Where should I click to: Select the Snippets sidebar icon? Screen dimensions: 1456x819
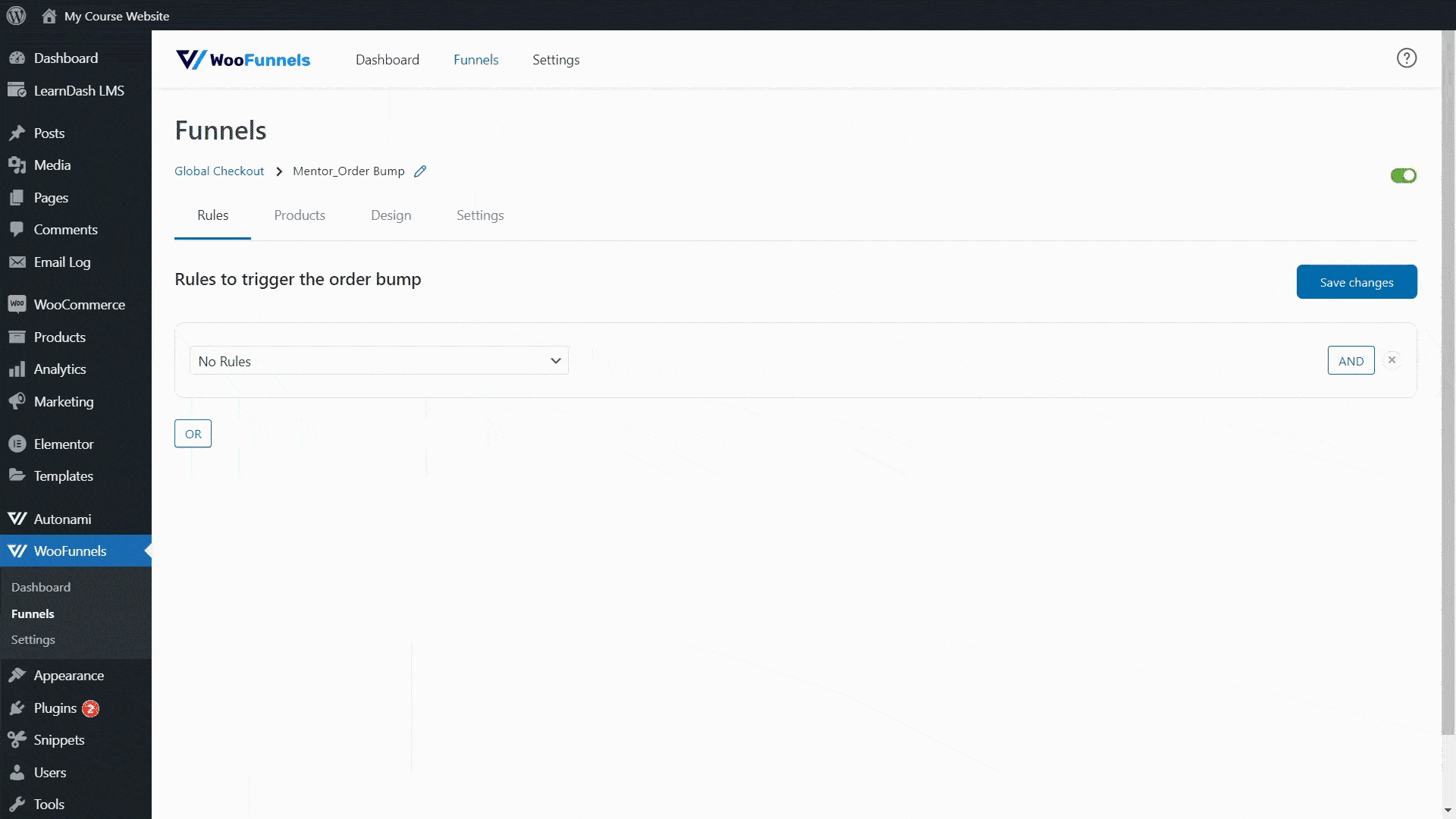point(18,739)
